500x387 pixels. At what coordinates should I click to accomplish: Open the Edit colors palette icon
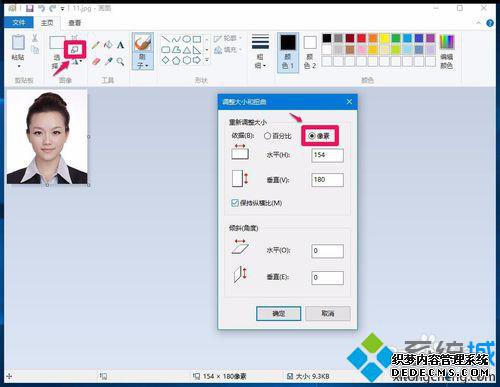click(446, 51)
